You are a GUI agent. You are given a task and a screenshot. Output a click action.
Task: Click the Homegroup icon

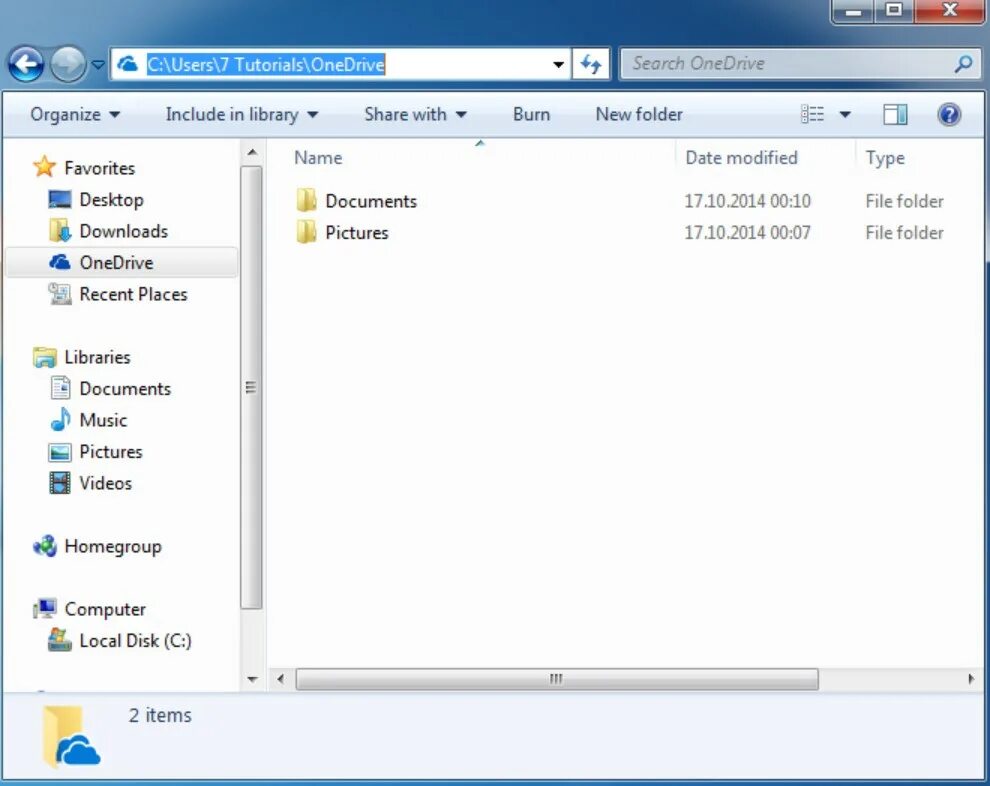coord(45,546)
